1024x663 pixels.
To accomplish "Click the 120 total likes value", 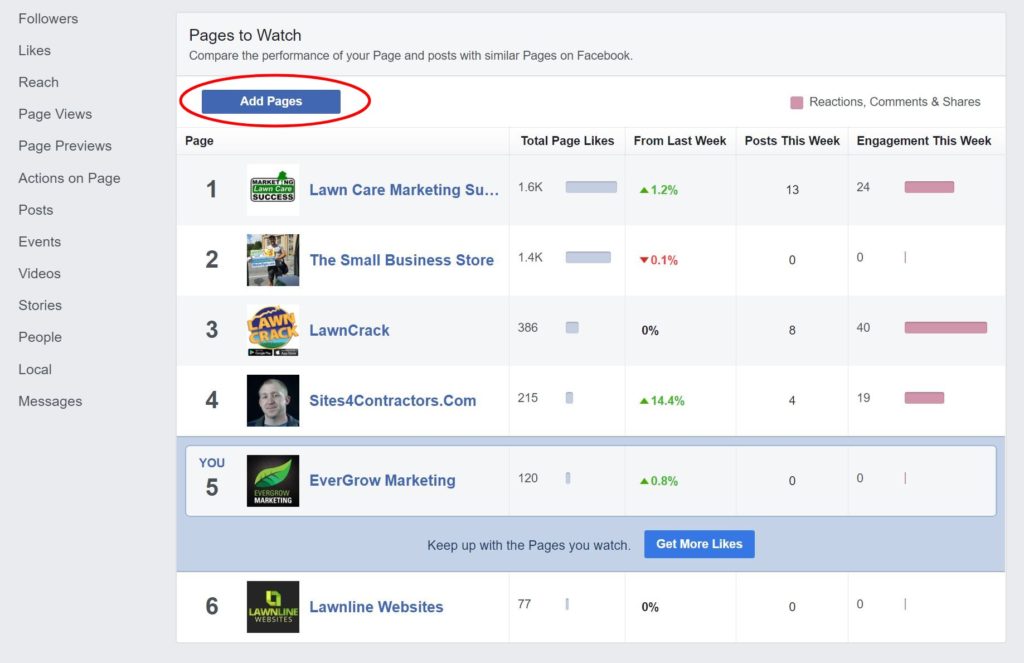I will [x=528, y=478].
